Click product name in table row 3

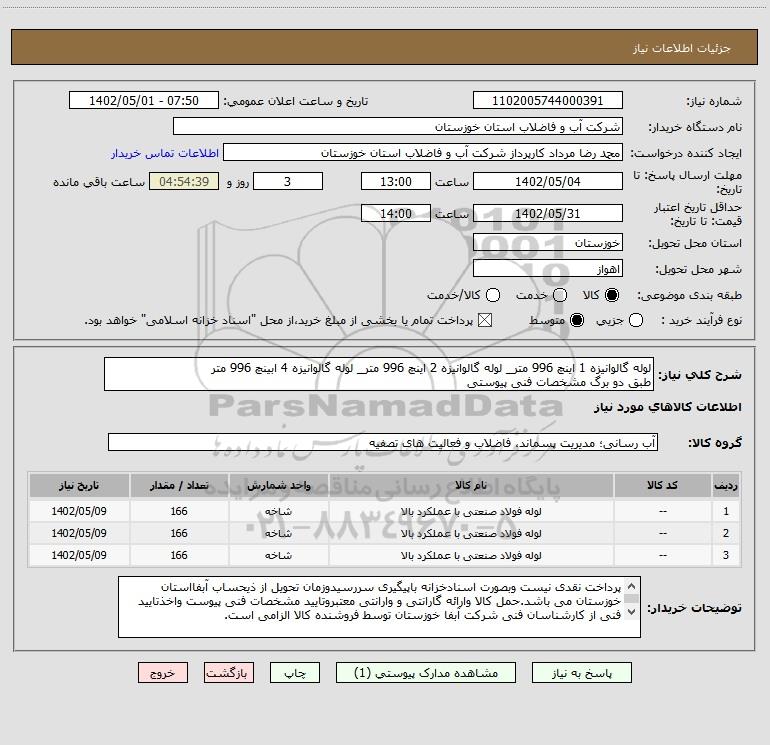pos(471,555)
